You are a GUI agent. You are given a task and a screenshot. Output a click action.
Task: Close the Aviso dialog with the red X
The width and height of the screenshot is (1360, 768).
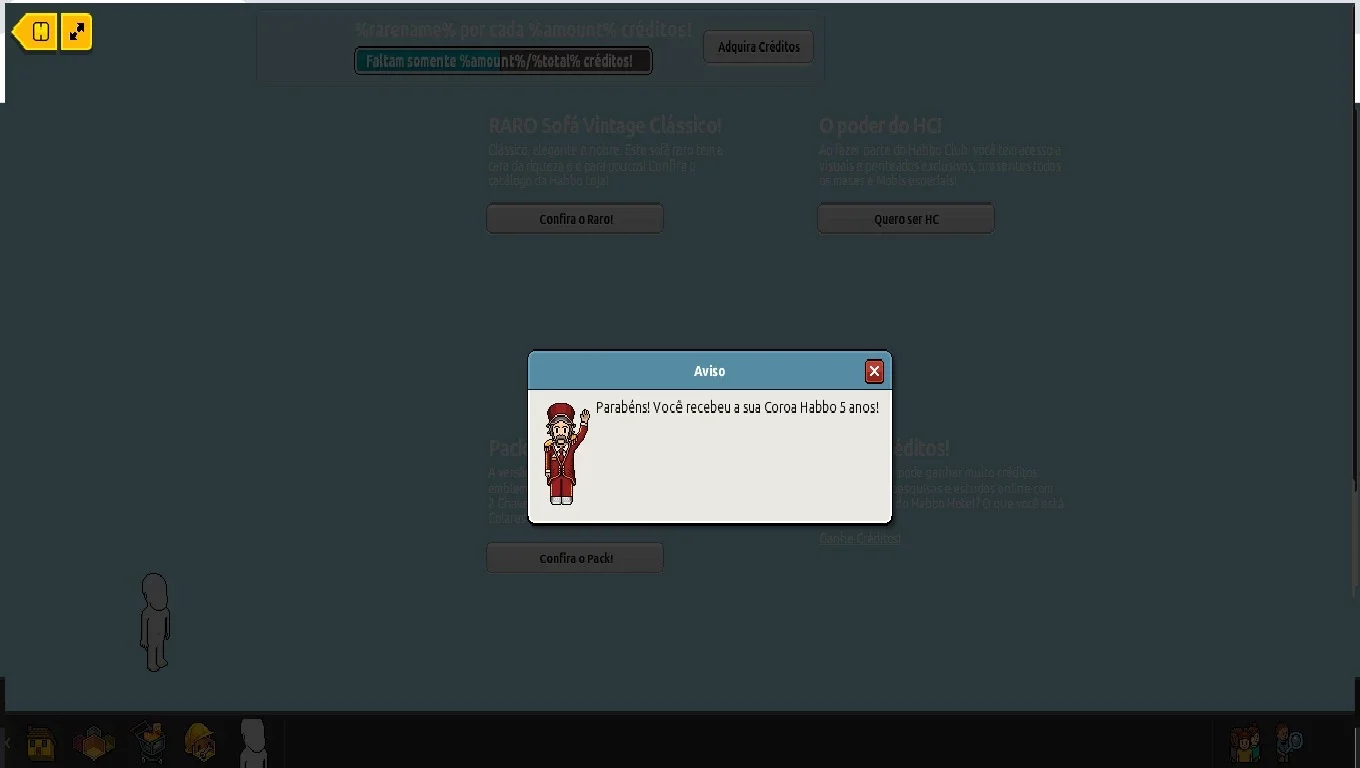[x=874, y=371]
